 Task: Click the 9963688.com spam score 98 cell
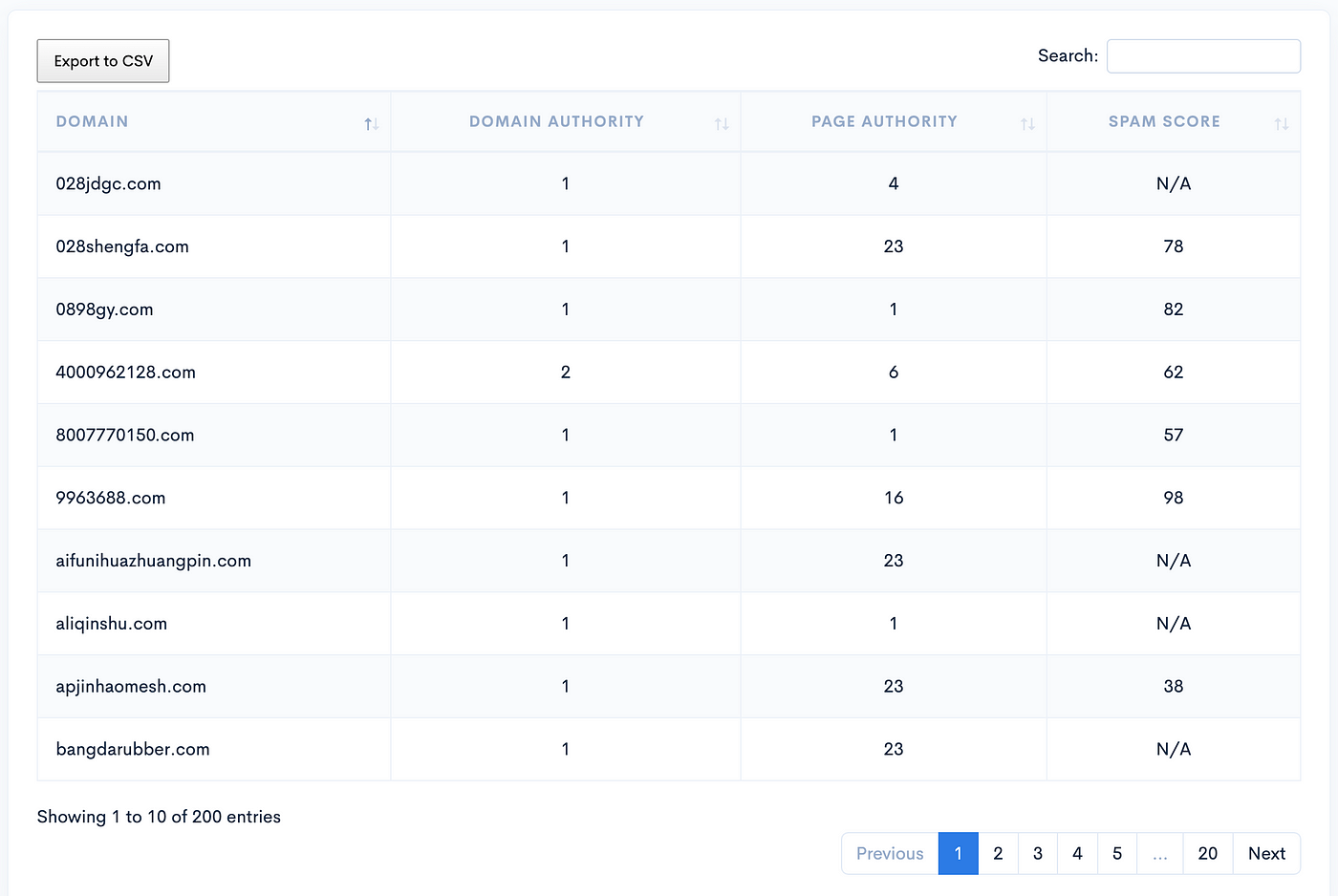[x=1174, y=498]
